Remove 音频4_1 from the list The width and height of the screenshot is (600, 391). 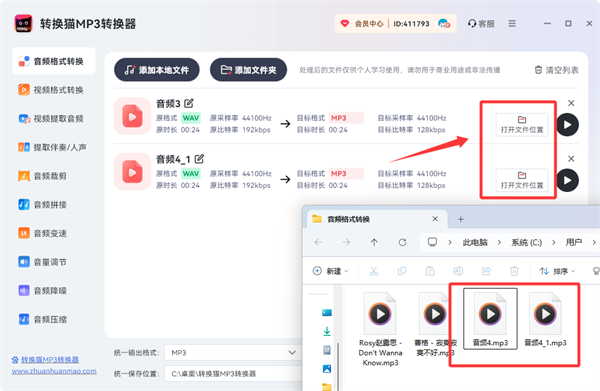pyautogui.click(x=571, y=158)
